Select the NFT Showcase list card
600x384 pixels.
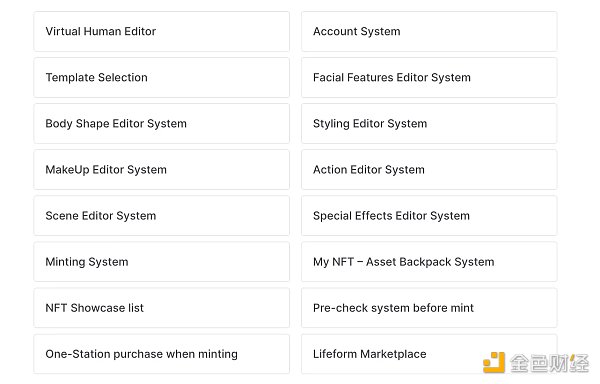point(161,308)
